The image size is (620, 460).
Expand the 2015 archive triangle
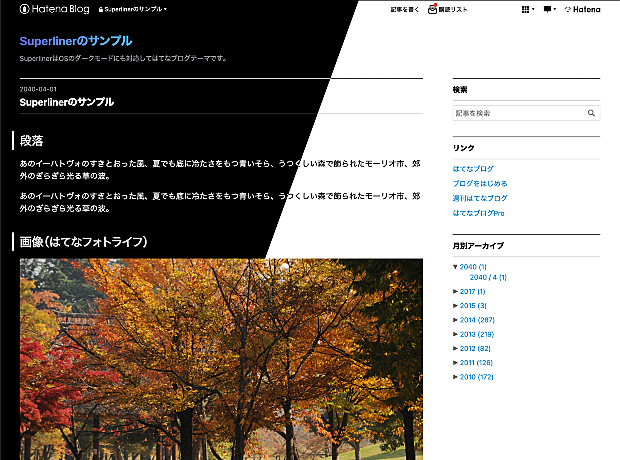coord(455,306)
